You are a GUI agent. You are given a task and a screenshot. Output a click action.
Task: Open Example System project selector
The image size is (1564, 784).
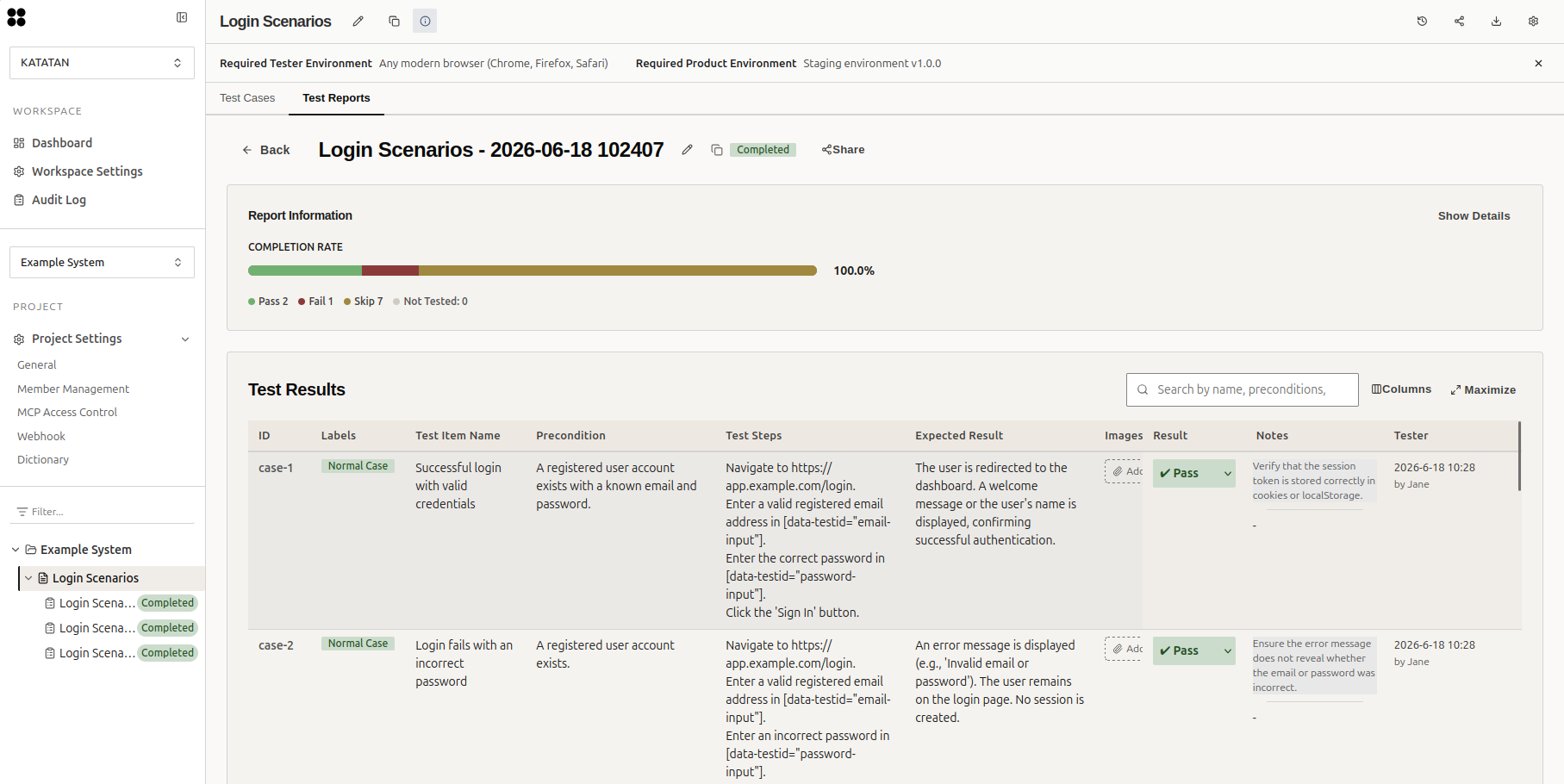point(102,263)
